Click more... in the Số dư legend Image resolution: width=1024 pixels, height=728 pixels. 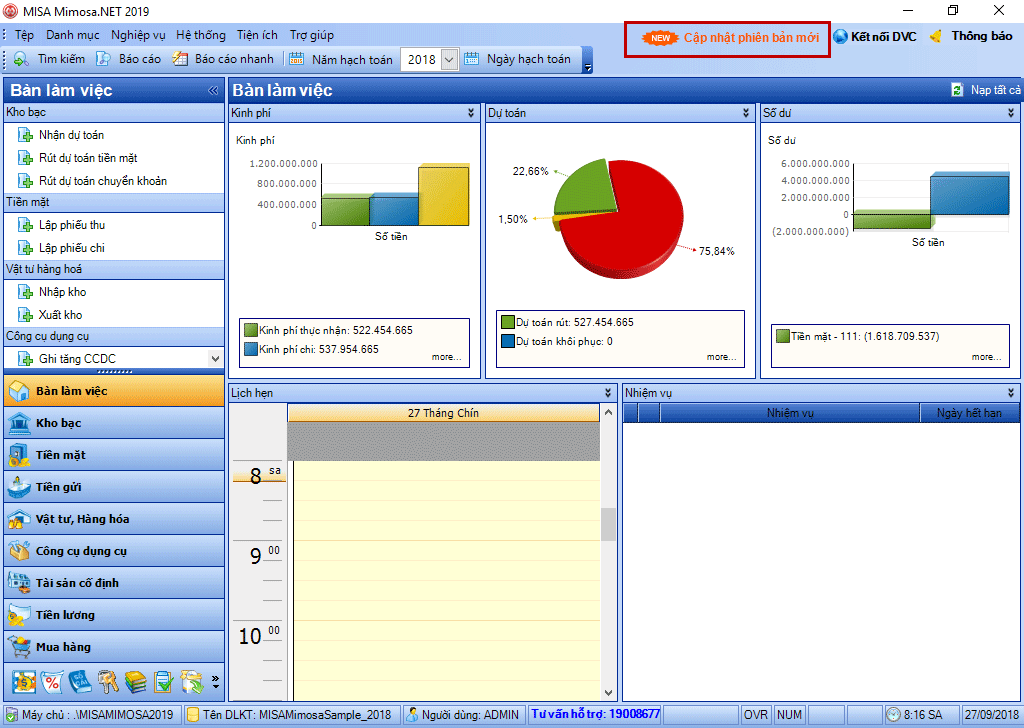pos(986,357)
